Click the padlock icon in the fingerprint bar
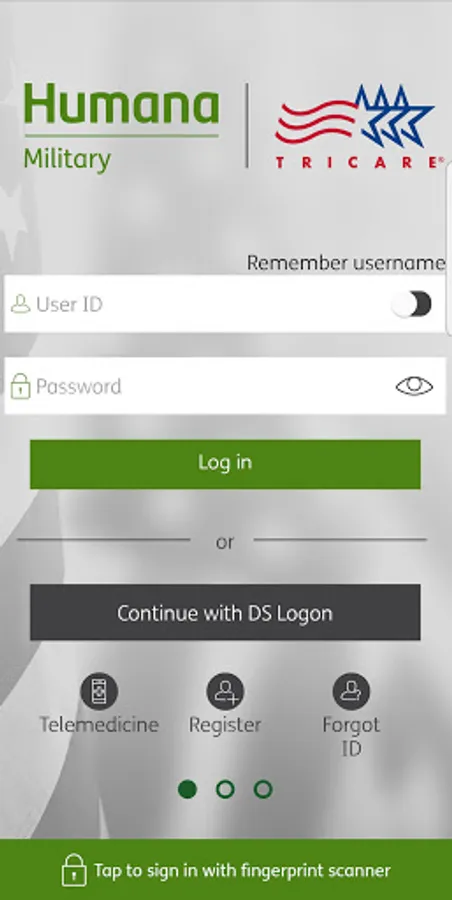The image size is (452, 900). click(74, 870)
